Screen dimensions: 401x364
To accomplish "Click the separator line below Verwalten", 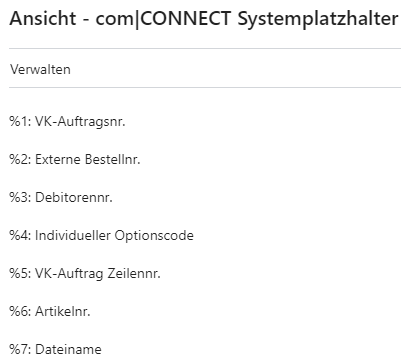I will (205, 88).
